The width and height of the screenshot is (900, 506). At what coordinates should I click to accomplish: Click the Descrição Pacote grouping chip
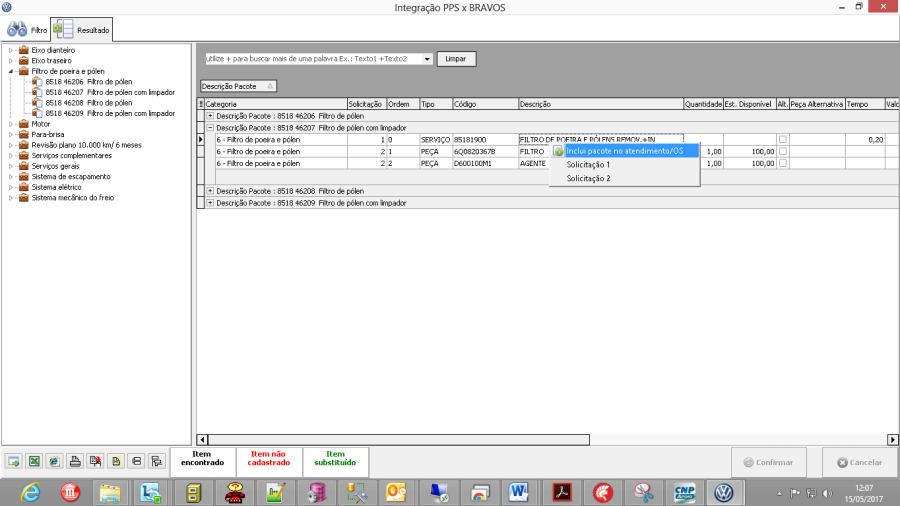pos(238,86)
